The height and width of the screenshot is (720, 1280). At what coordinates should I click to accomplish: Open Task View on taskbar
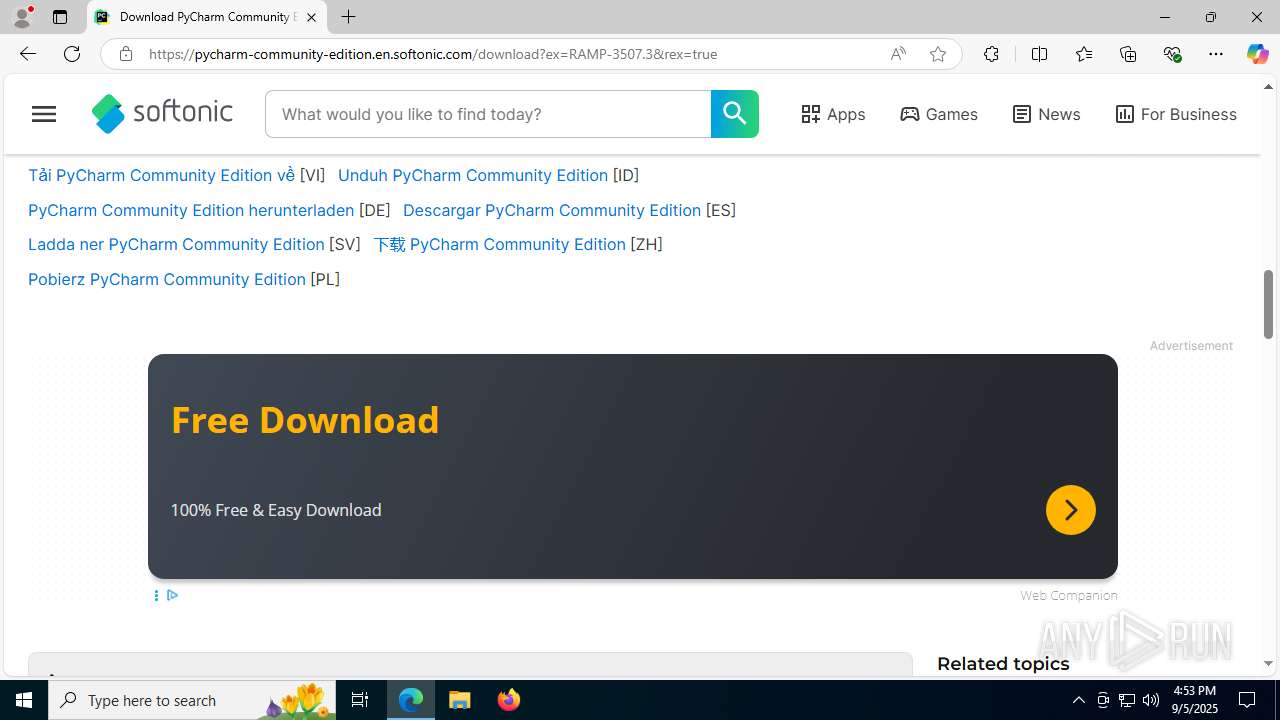tap(360, 700)
